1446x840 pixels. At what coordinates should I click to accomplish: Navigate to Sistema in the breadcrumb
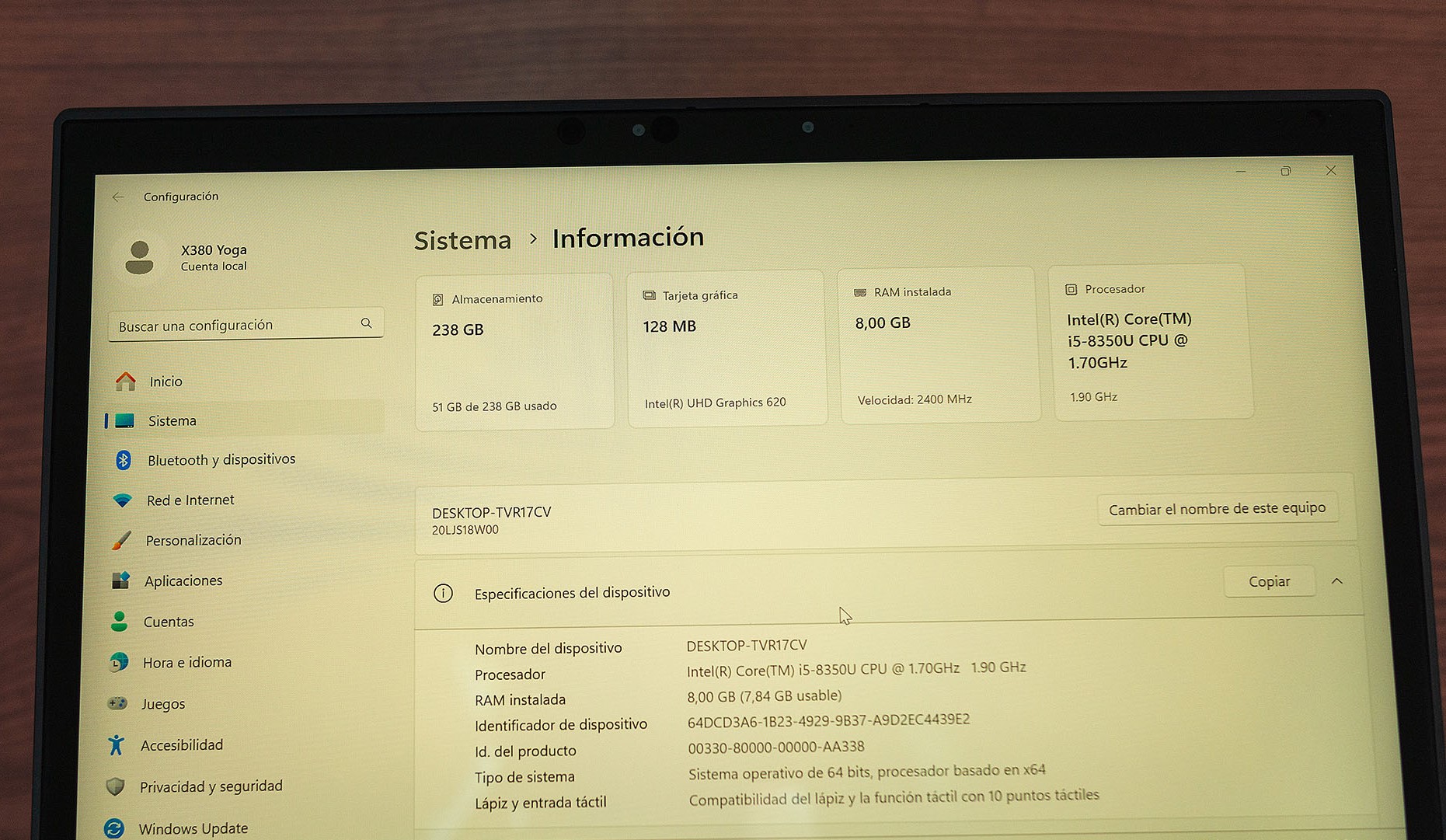pyautogui.click(x=462, y=241)
